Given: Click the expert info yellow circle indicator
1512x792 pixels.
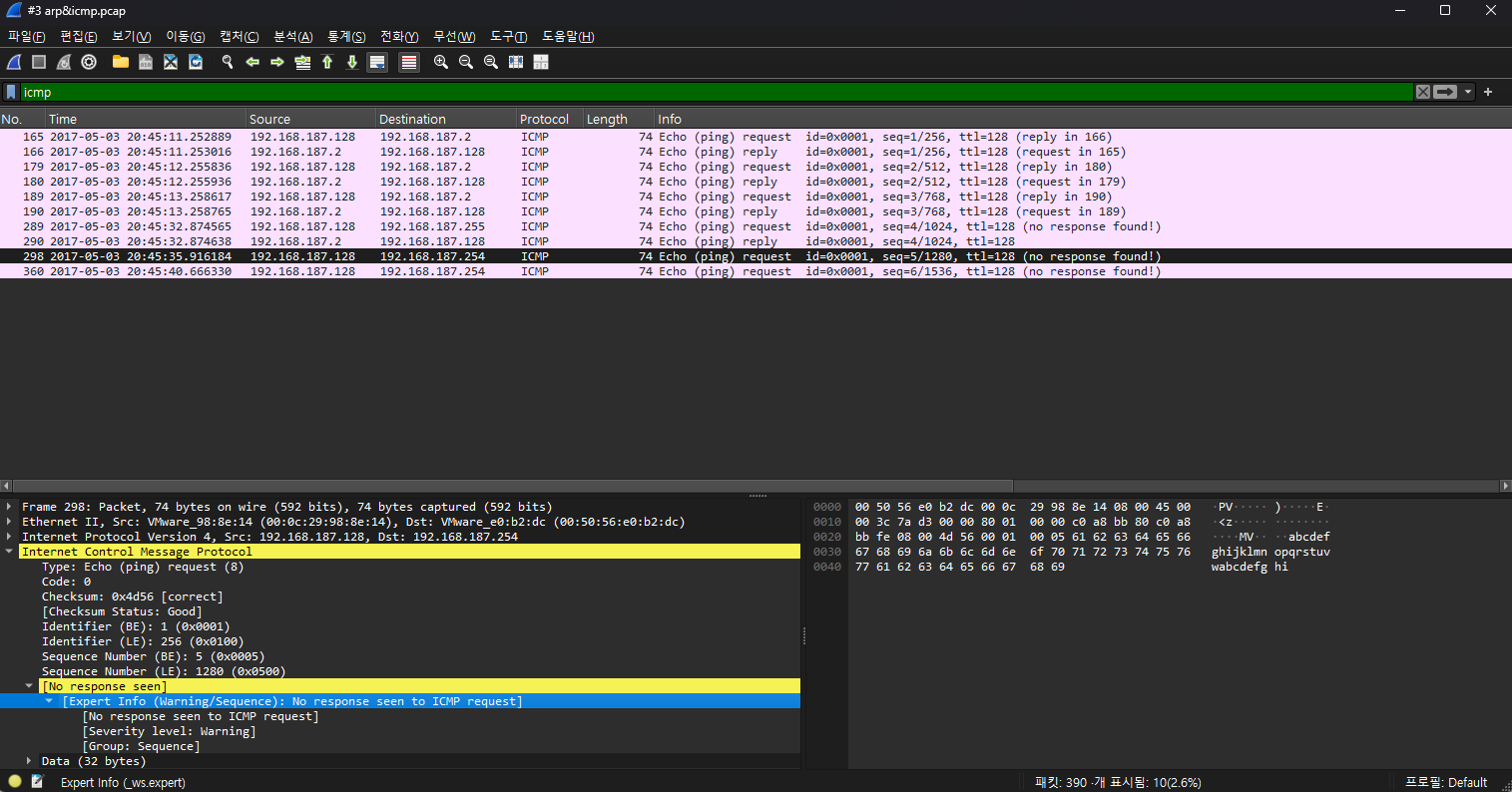Looking at the screenshot, I should click(15, 782).
